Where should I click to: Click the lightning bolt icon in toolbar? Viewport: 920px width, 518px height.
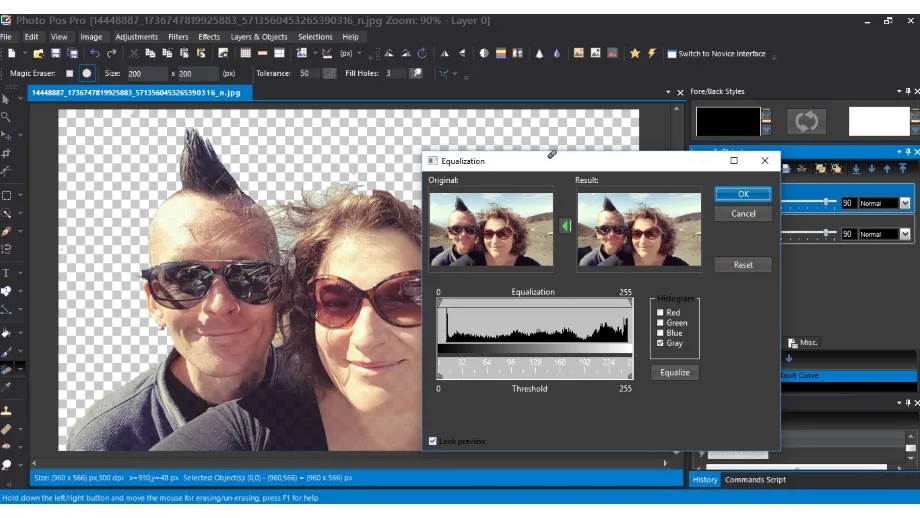pos(651,54)
